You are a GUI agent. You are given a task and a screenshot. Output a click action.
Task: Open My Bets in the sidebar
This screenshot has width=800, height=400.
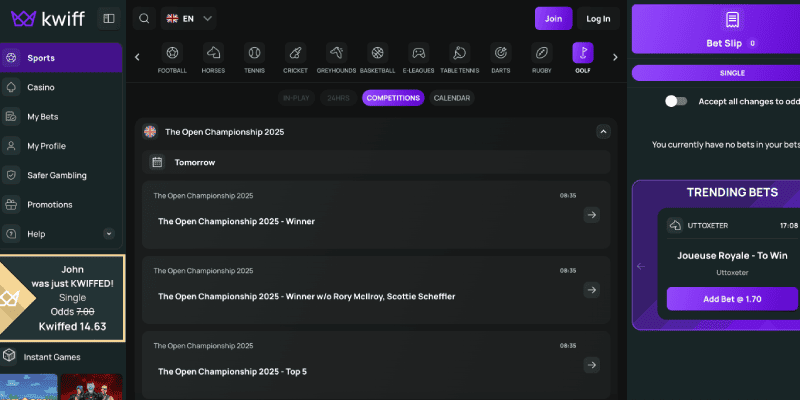click(61, 116)
